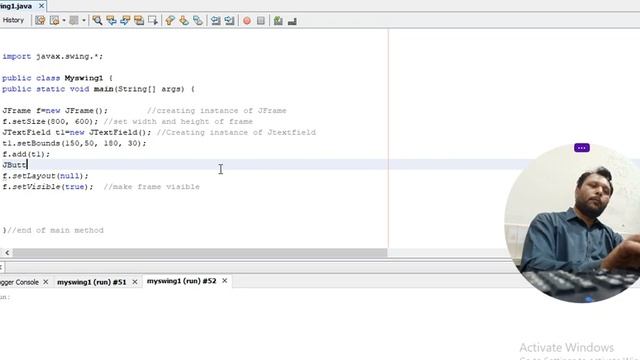The width and height of the screenshot is (640, 360).
Task: Click the Previous Bookmark icon
Action: click(170, 20)
